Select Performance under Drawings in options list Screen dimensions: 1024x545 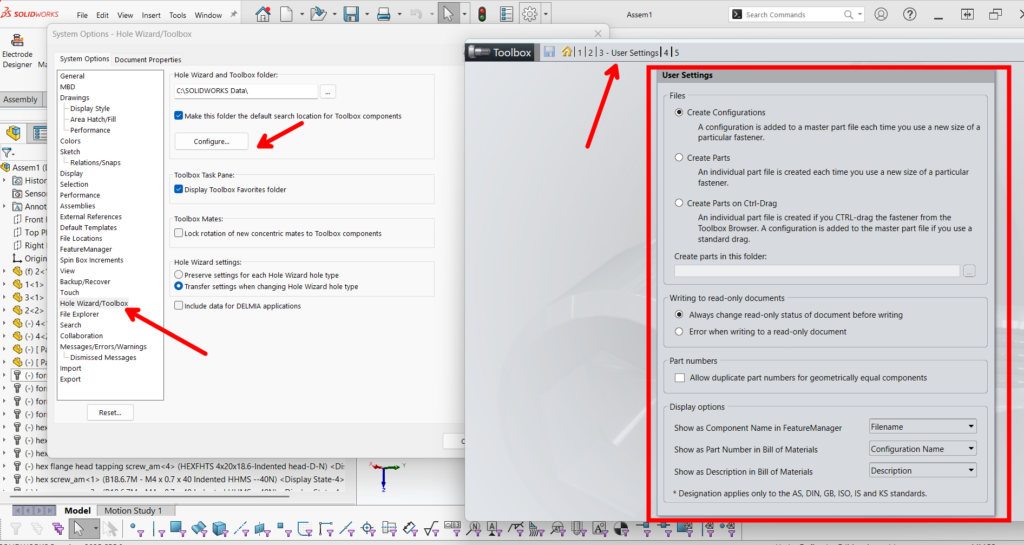point(90,130)
